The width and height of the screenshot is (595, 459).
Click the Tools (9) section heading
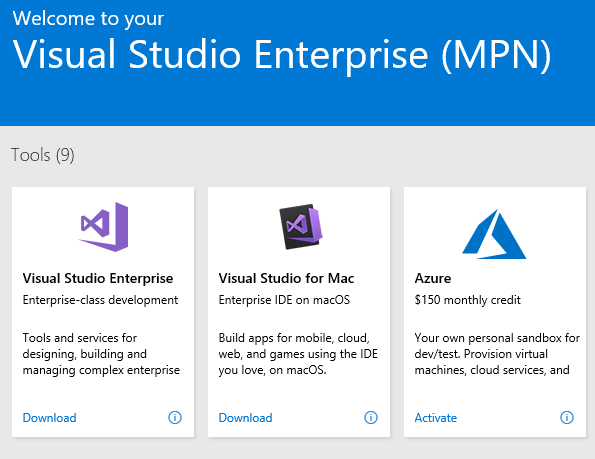tap(43, 155)
